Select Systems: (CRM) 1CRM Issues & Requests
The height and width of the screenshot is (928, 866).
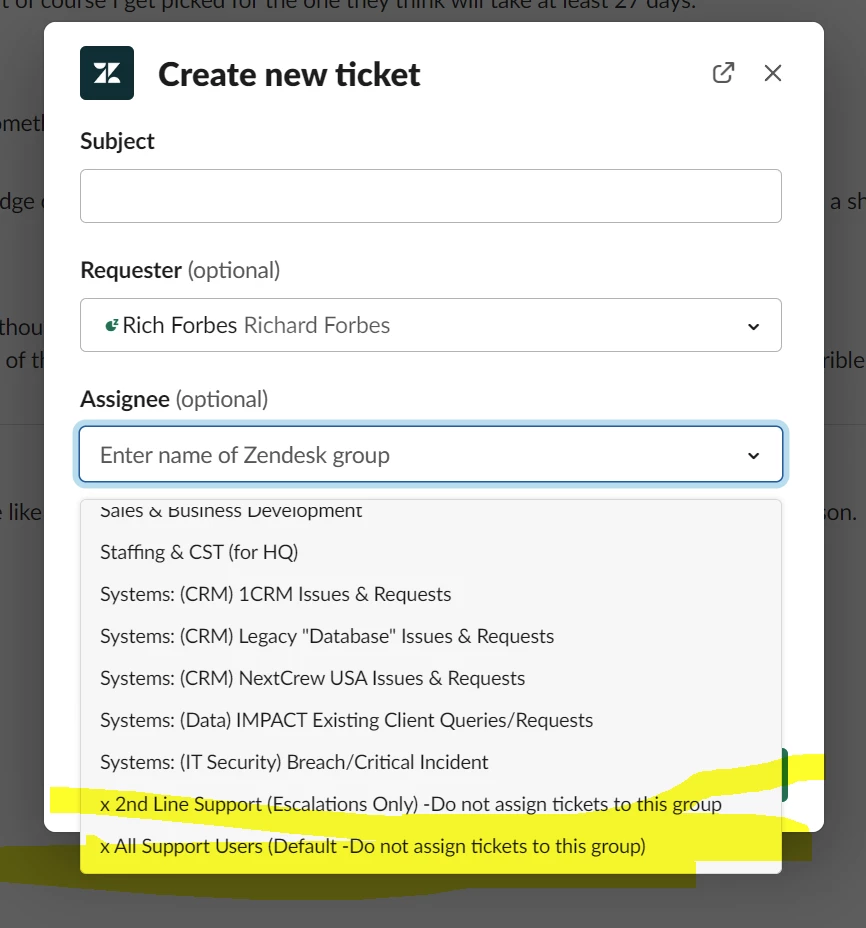click(x=431, y=594)
